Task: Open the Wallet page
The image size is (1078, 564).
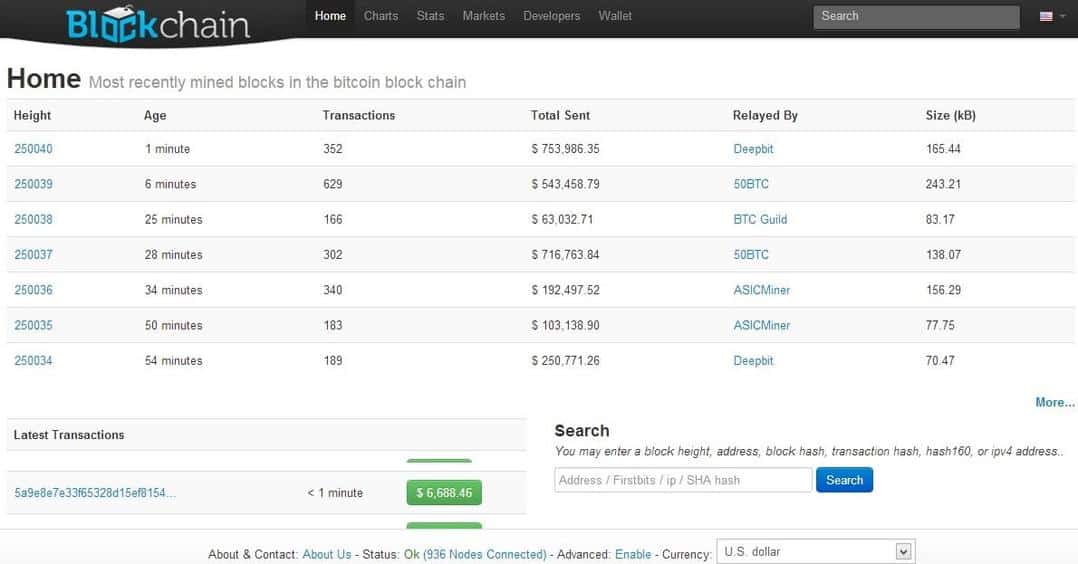Action: tap(615, 16)
